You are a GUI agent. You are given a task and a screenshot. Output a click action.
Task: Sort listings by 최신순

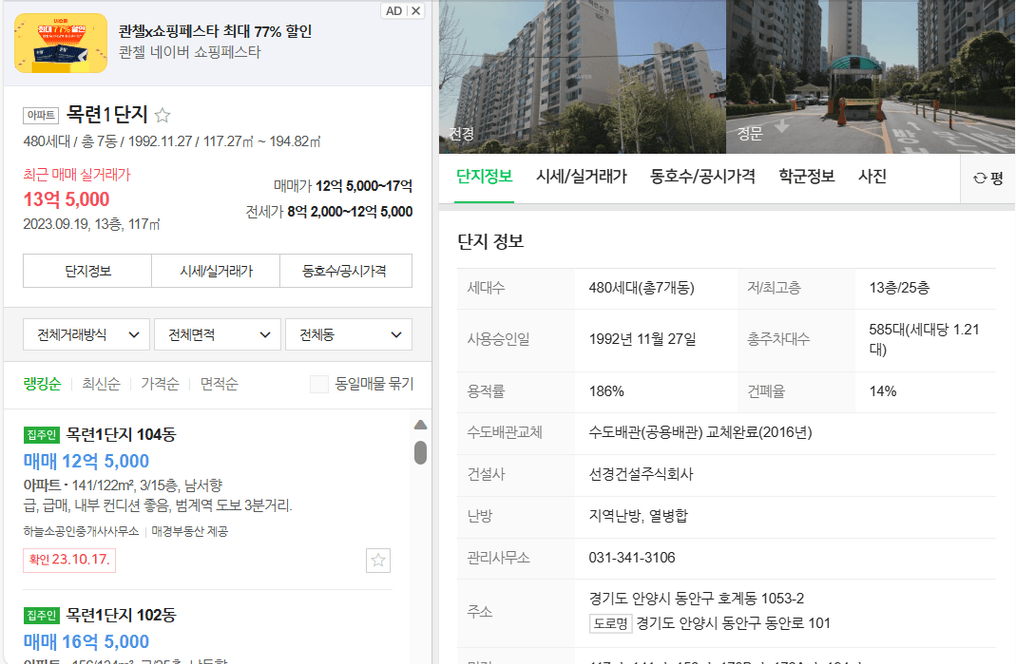(x=101, y=384)
